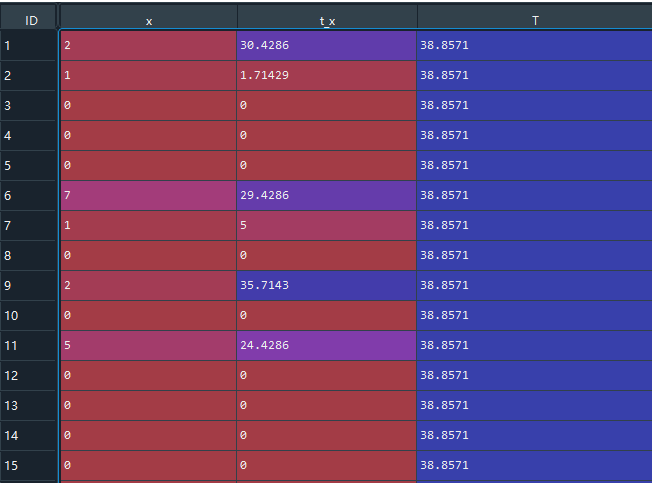This screenshot has width=652, height=483.
Task: Select row header 6
Action: click(28, 195)
